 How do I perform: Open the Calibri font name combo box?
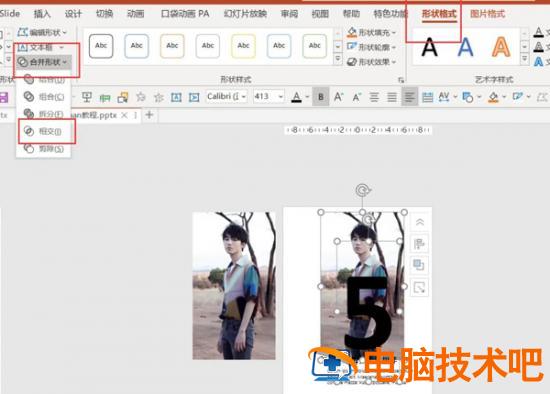(227, 96)
